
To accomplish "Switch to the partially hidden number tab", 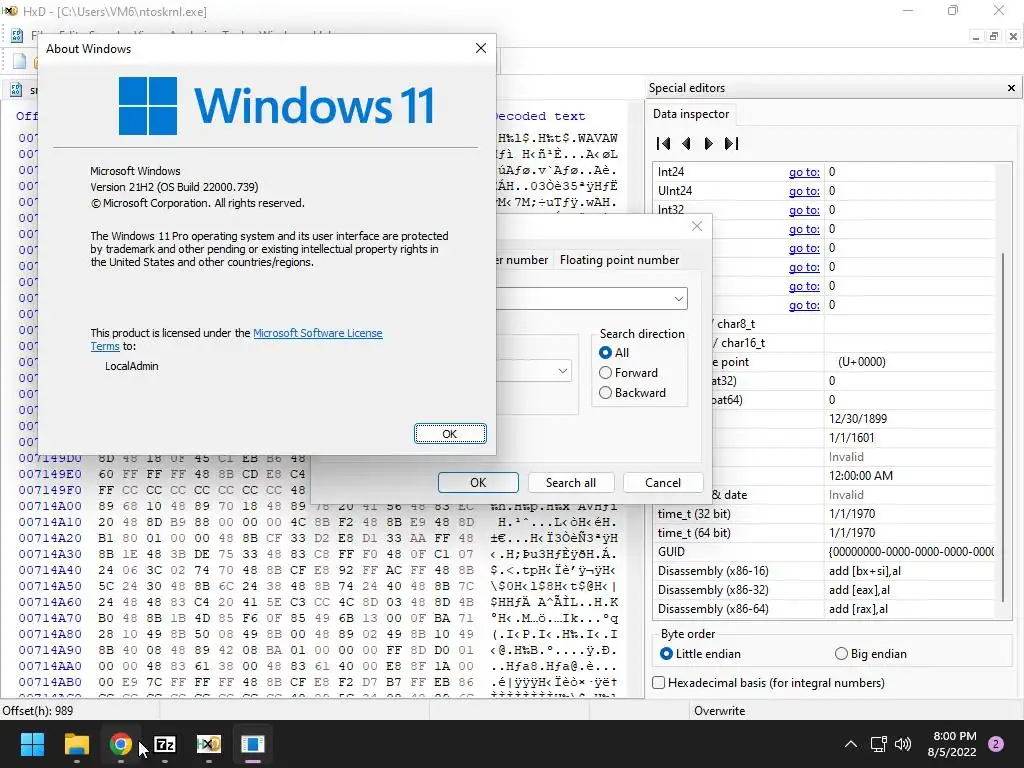I will (x=524, y=260).
